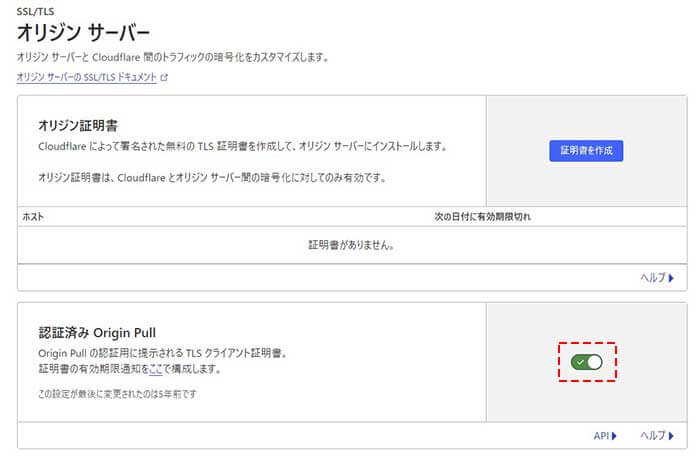Click the 認証済み Origin Pull section title
Image resolution: width=700 pixels, height=459 pixels.
[x=97, y=333]
